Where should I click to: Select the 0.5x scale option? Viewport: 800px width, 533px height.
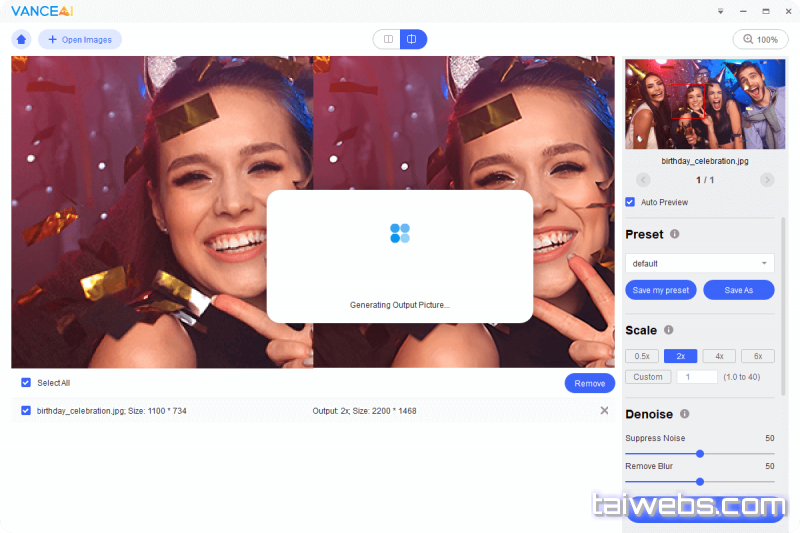pos(642,356)
